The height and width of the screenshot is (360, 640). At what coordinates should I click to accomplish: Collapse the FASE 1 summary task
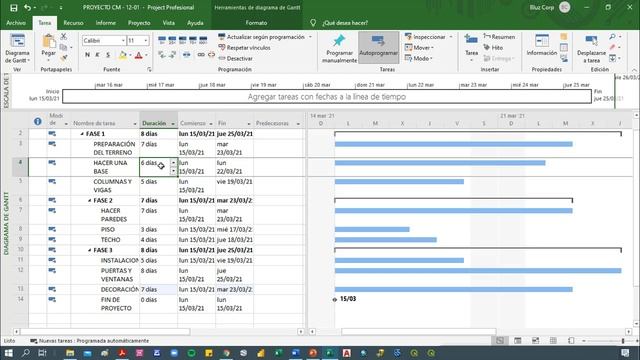click(x=82, y=134)
